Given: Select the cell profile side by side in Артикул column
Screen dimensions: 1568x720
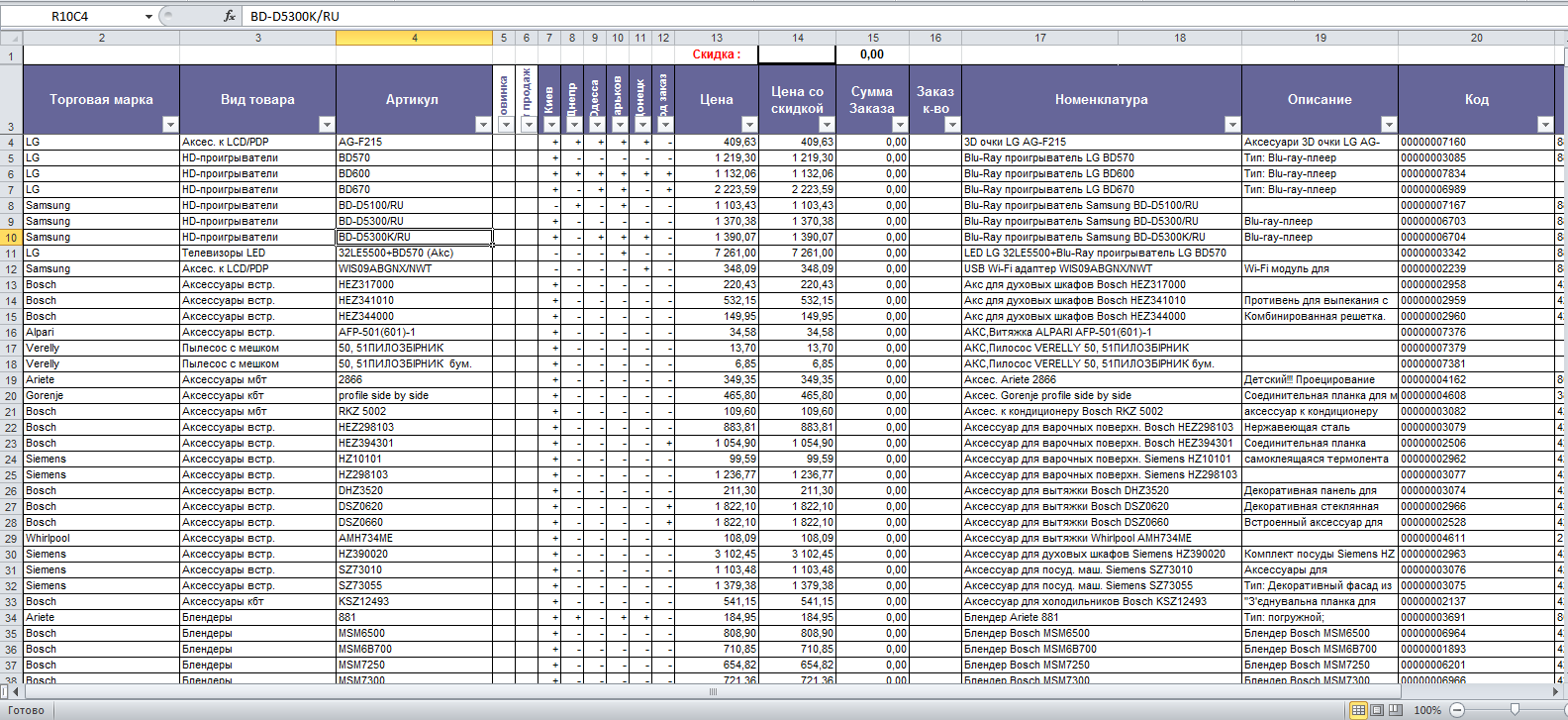Looking at the screenshot, I should point(415,396).
